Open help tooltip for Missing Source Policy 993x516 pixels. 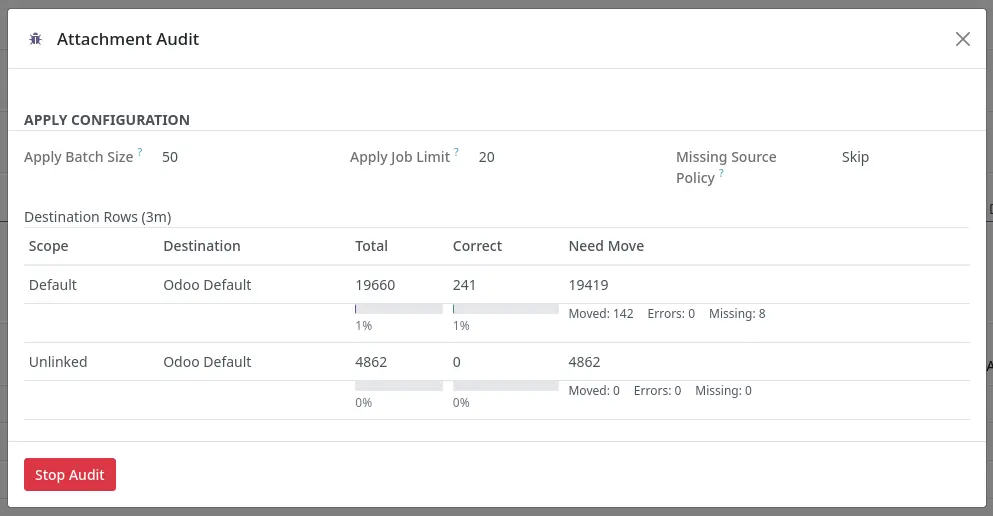pos(721,174)
